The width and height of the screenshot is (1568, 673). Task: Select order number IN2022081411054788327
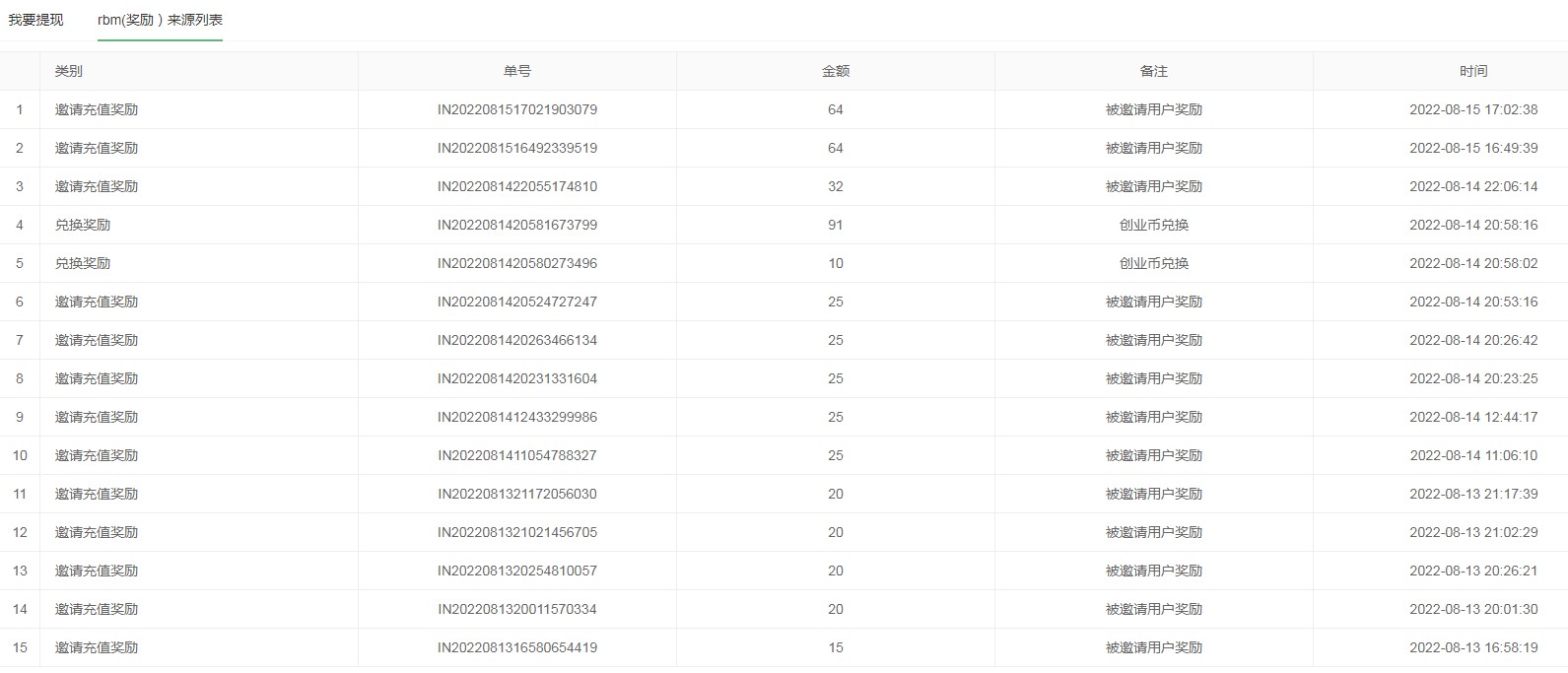point(517,455)
